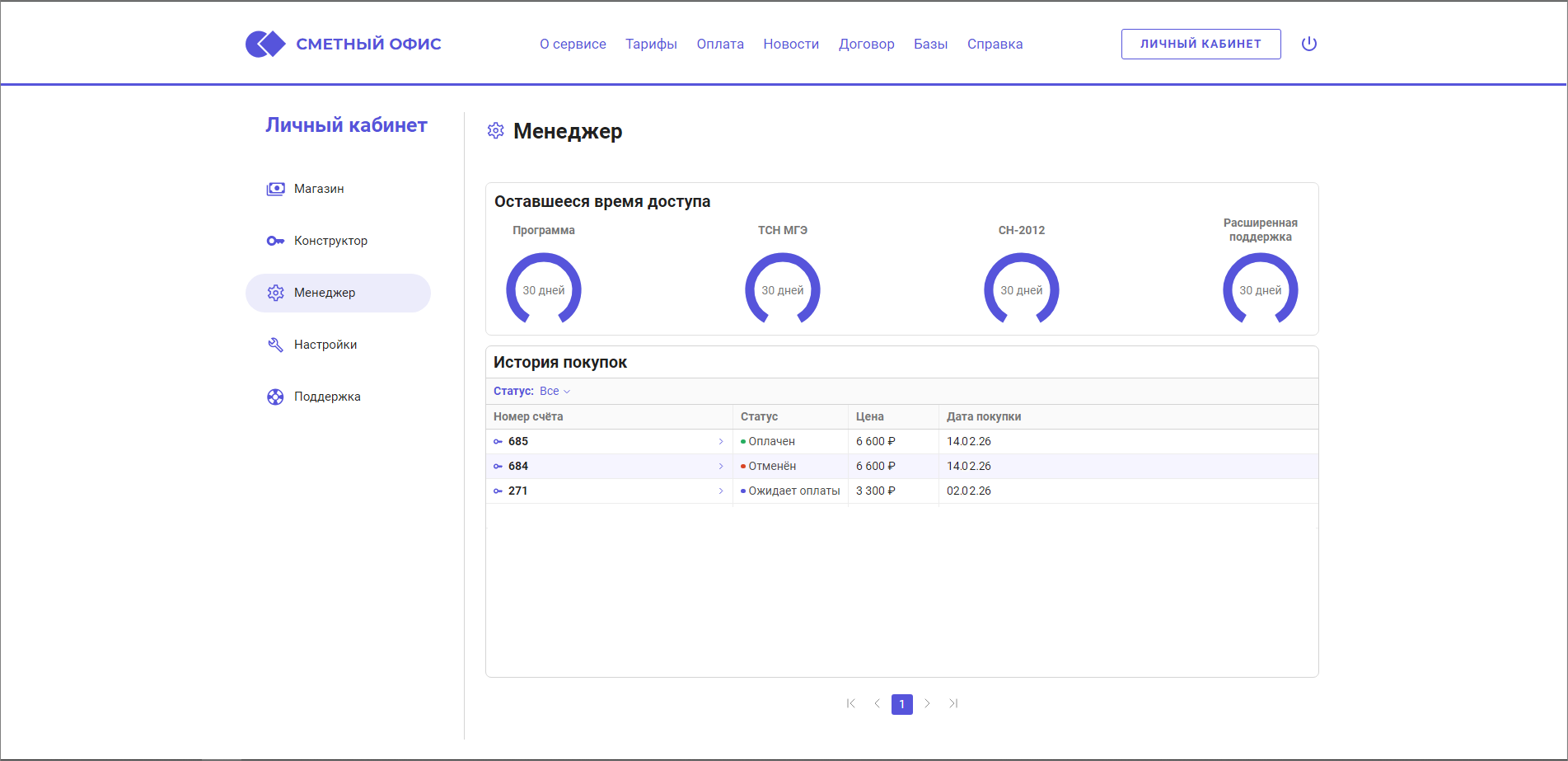This screenshot has width=1568, height=761.
Task: Expand invoice 685 row chevron
Action: (721, 442)
